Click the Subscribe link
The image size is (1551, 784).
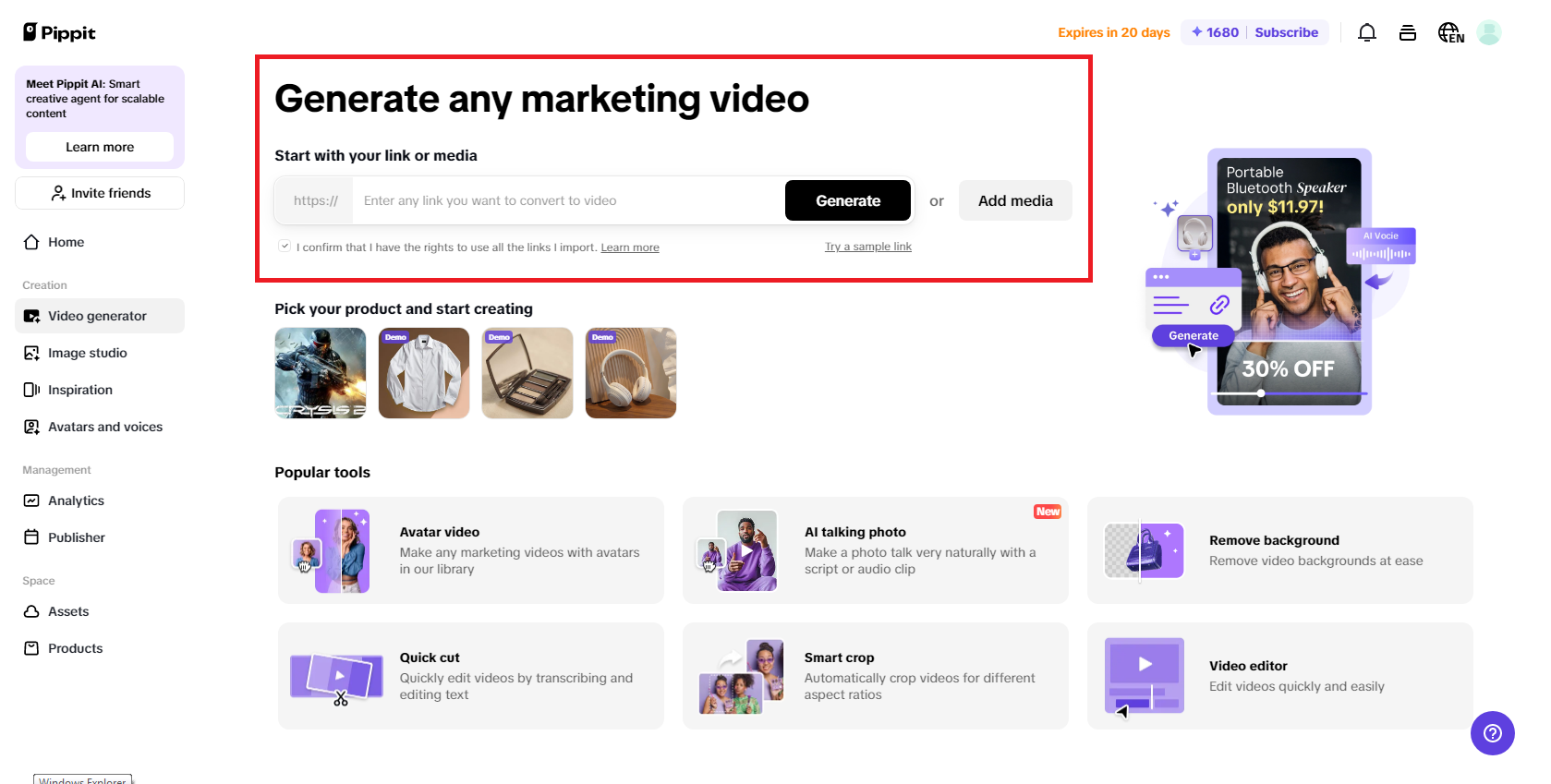1286,32
